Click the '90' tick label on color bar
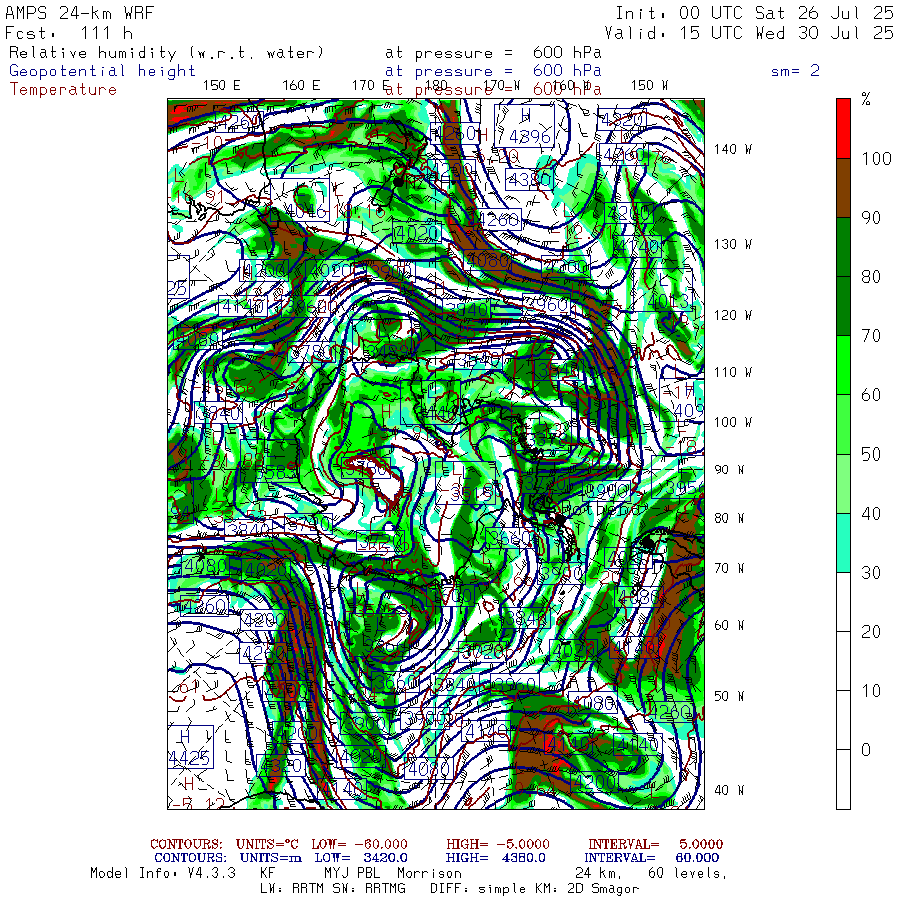The height and width of the screenshot is (900, 900). (x=871, y=218)
